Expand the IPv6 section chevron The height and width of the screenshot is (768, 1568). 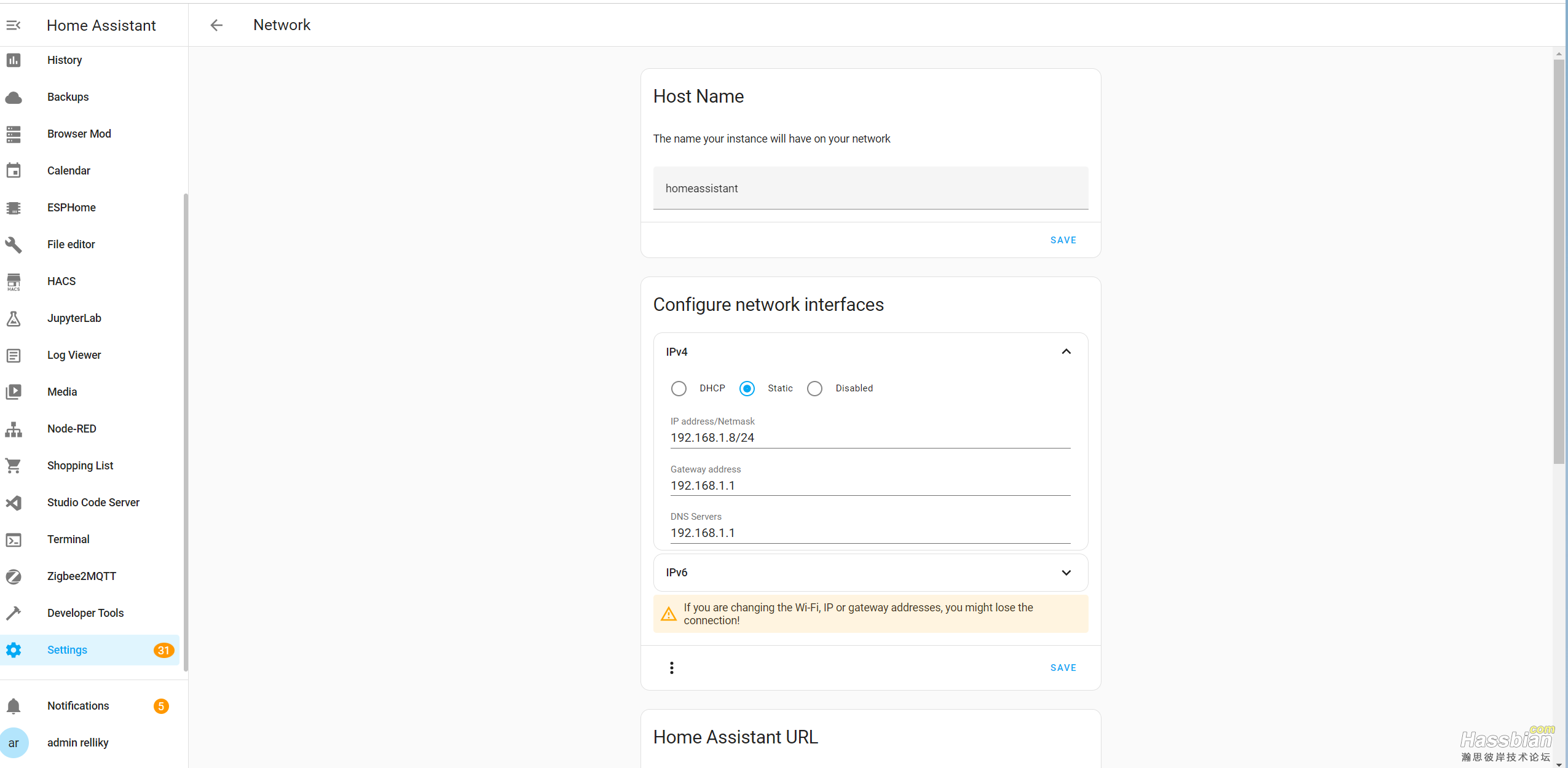1066,573
